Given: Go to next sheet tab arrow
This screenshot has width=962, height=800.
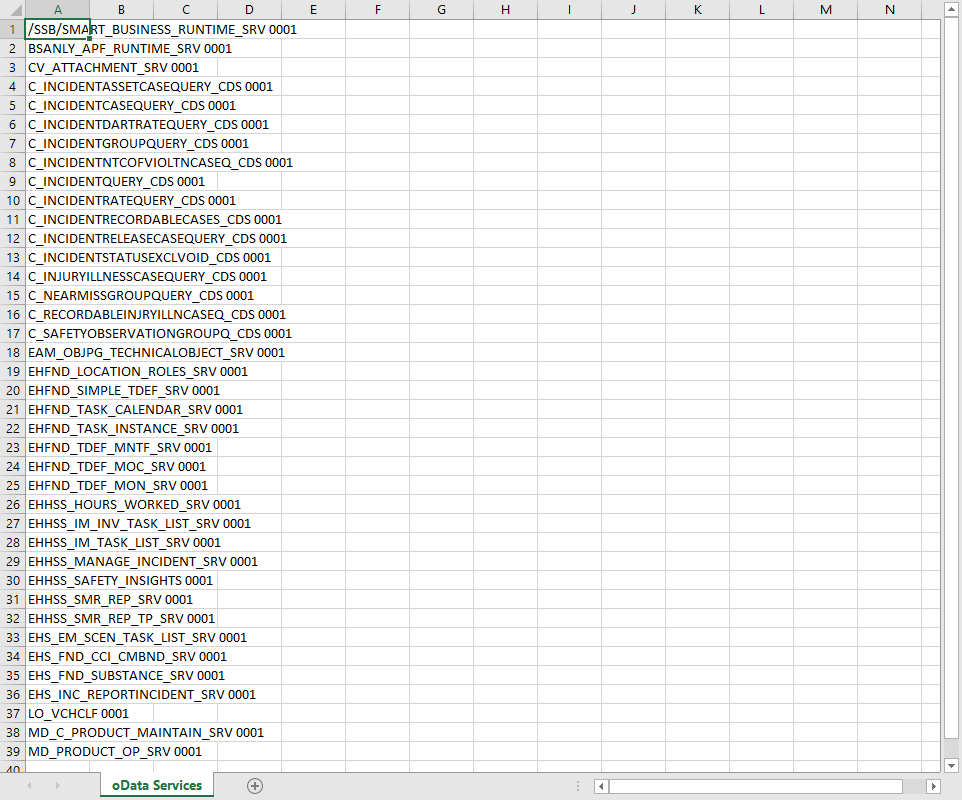Looking at the screenshot, I should click(58, 785).
